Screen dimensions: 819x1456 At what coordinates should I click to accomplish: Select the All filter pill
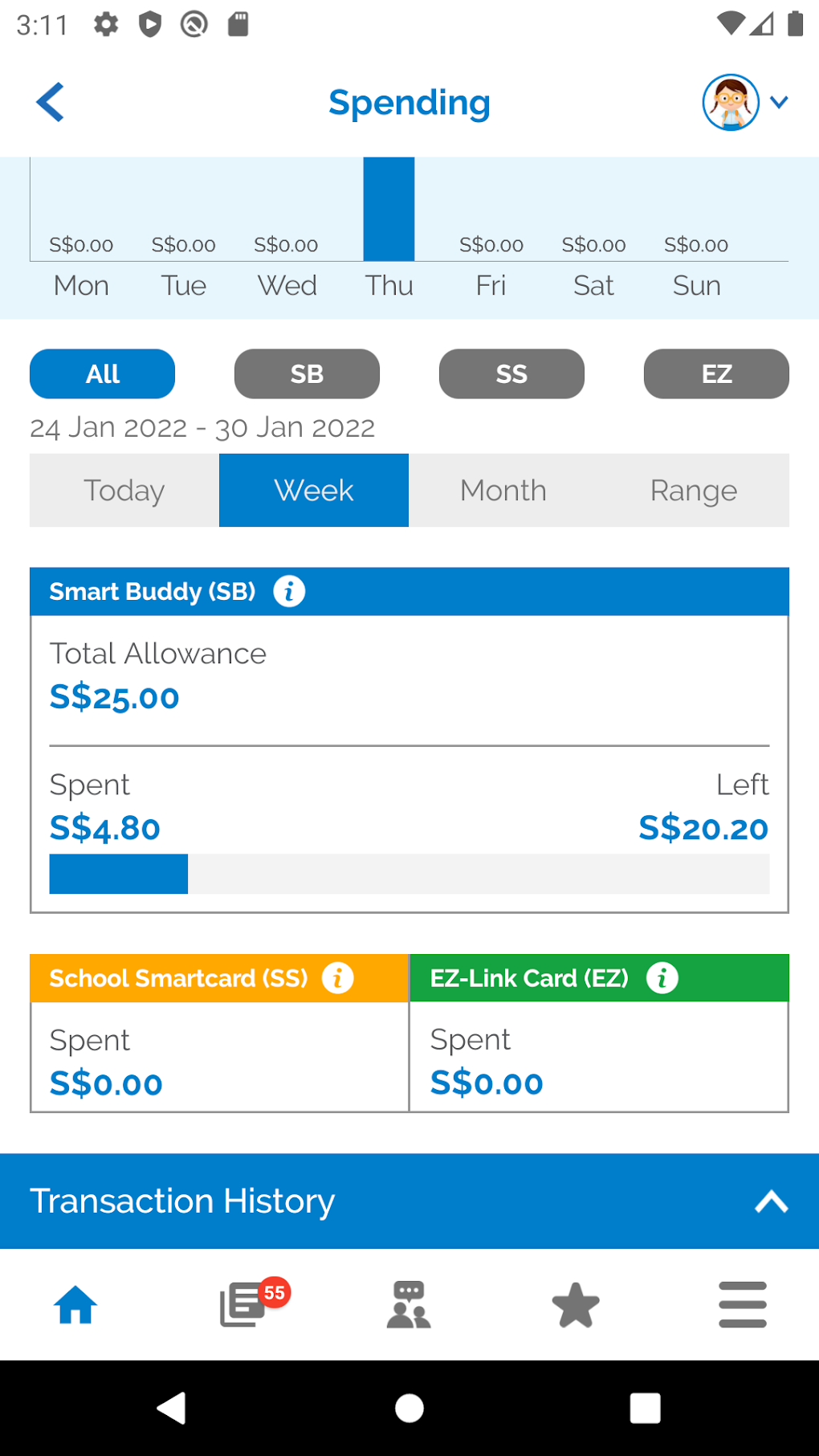[x=102, y=374]
